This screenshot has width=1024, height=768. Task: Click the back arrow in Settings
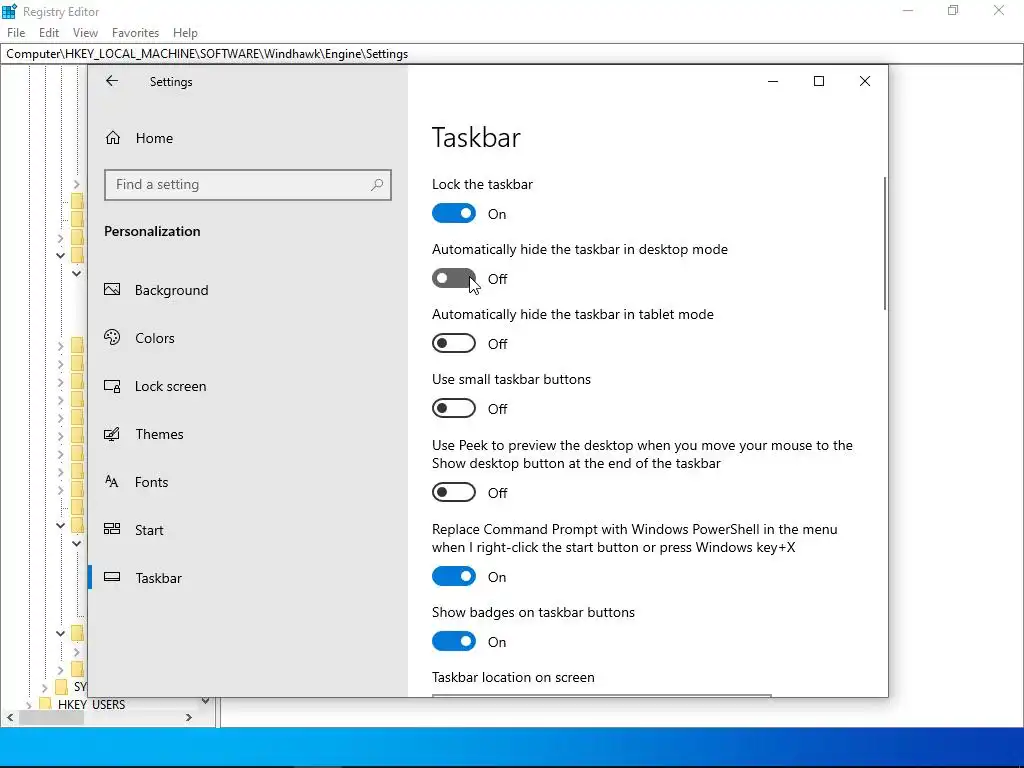pyautogui.click(x=112, y=80)
